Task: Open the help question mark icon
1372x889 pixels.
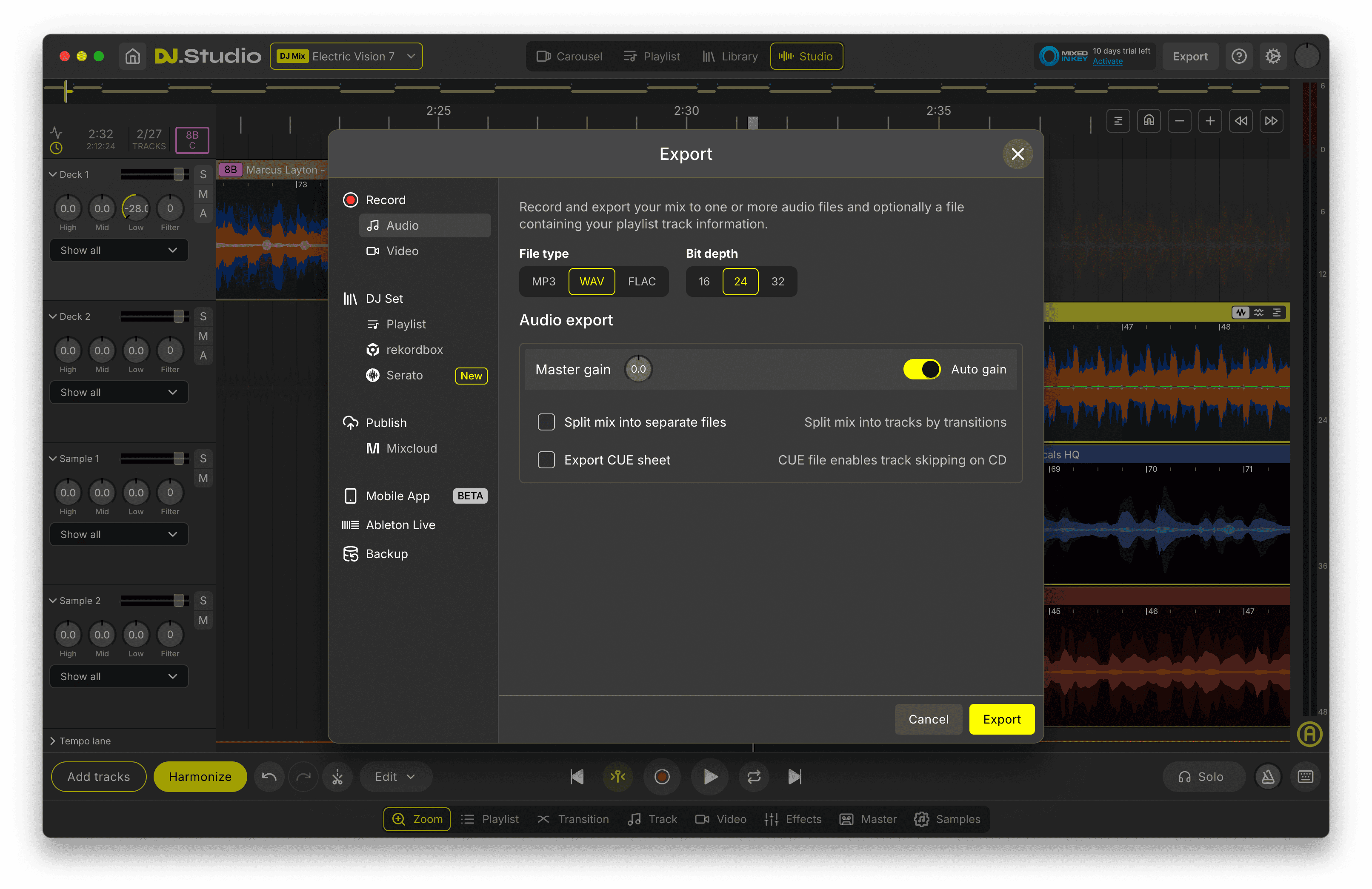Action: (1239, 57)
